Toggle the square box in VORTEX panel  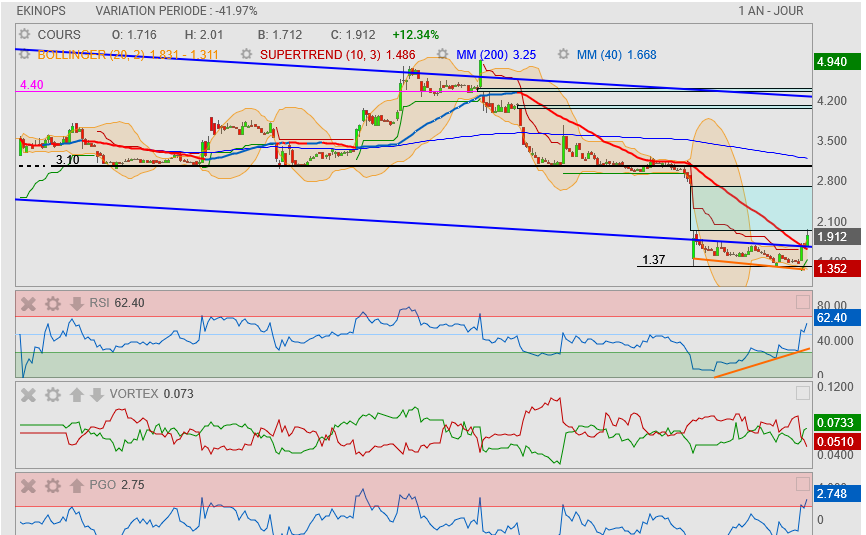pyautogui.click(x=802, y=393)
